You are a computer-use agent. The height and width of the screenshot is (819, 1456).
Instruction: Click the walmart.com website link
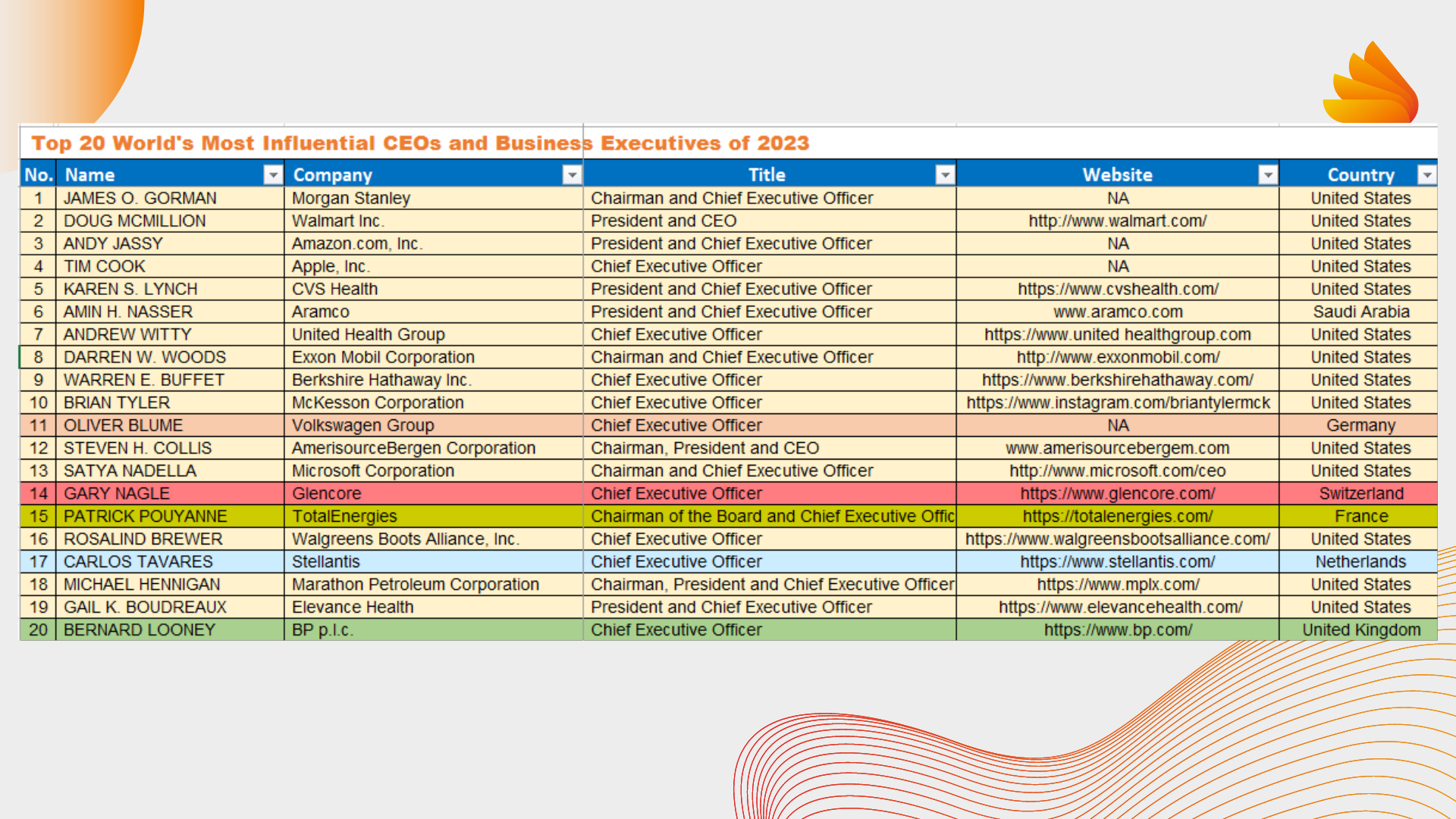pos(1117,221)
